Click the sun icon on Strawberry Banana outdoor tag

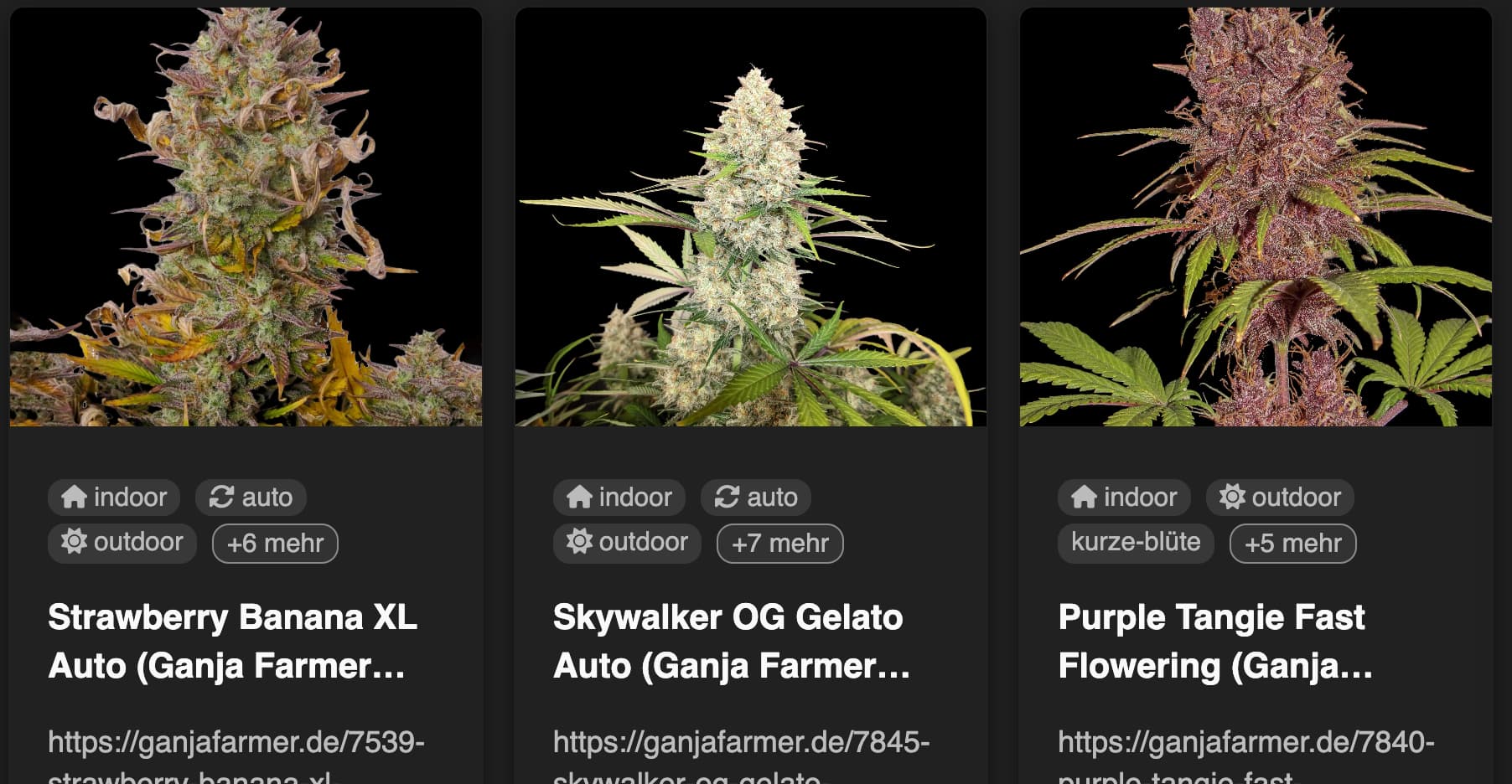74,541
